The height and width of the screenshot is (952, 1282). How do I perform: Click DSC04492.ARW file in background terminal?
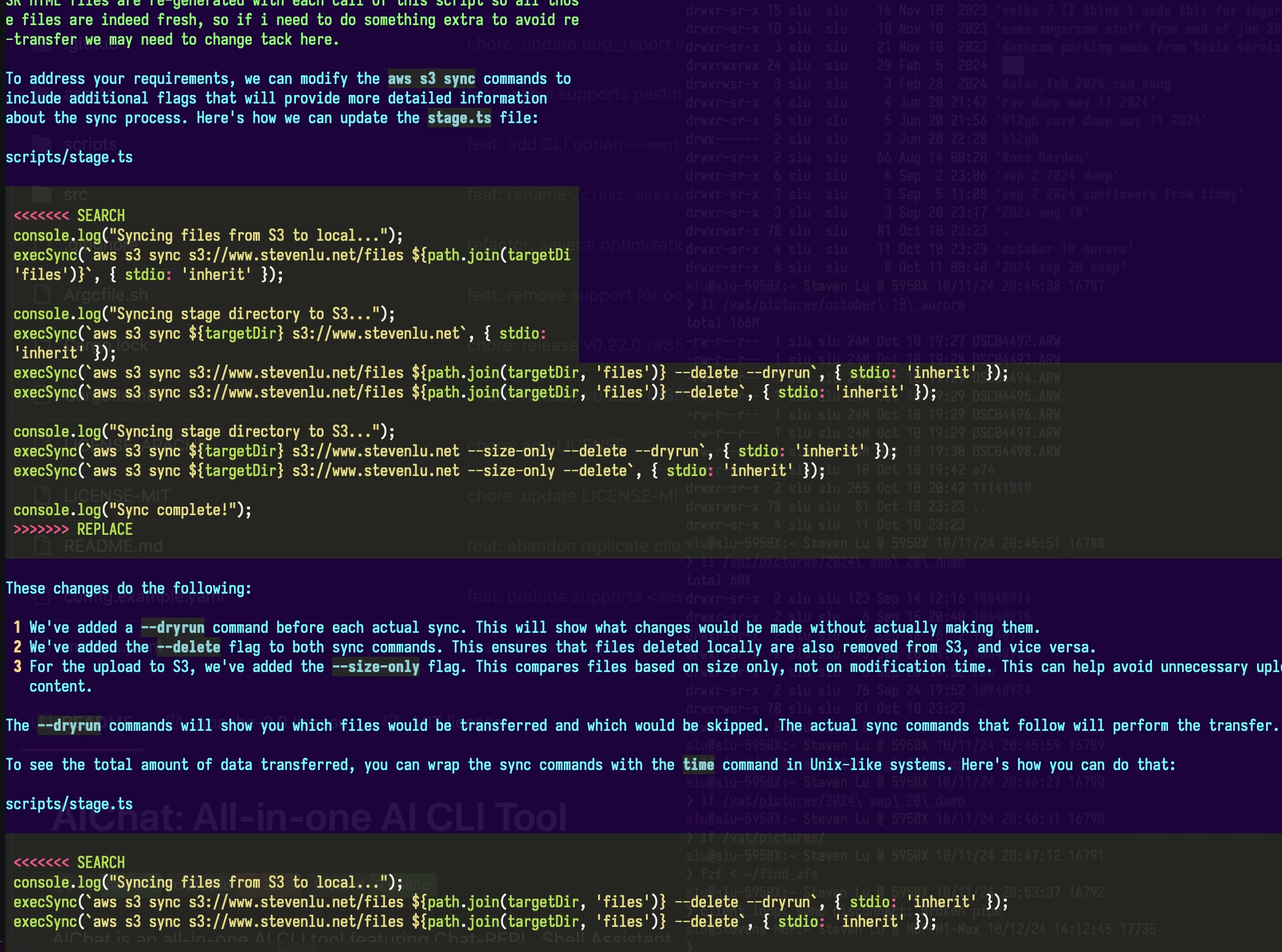click(1017, 341)
